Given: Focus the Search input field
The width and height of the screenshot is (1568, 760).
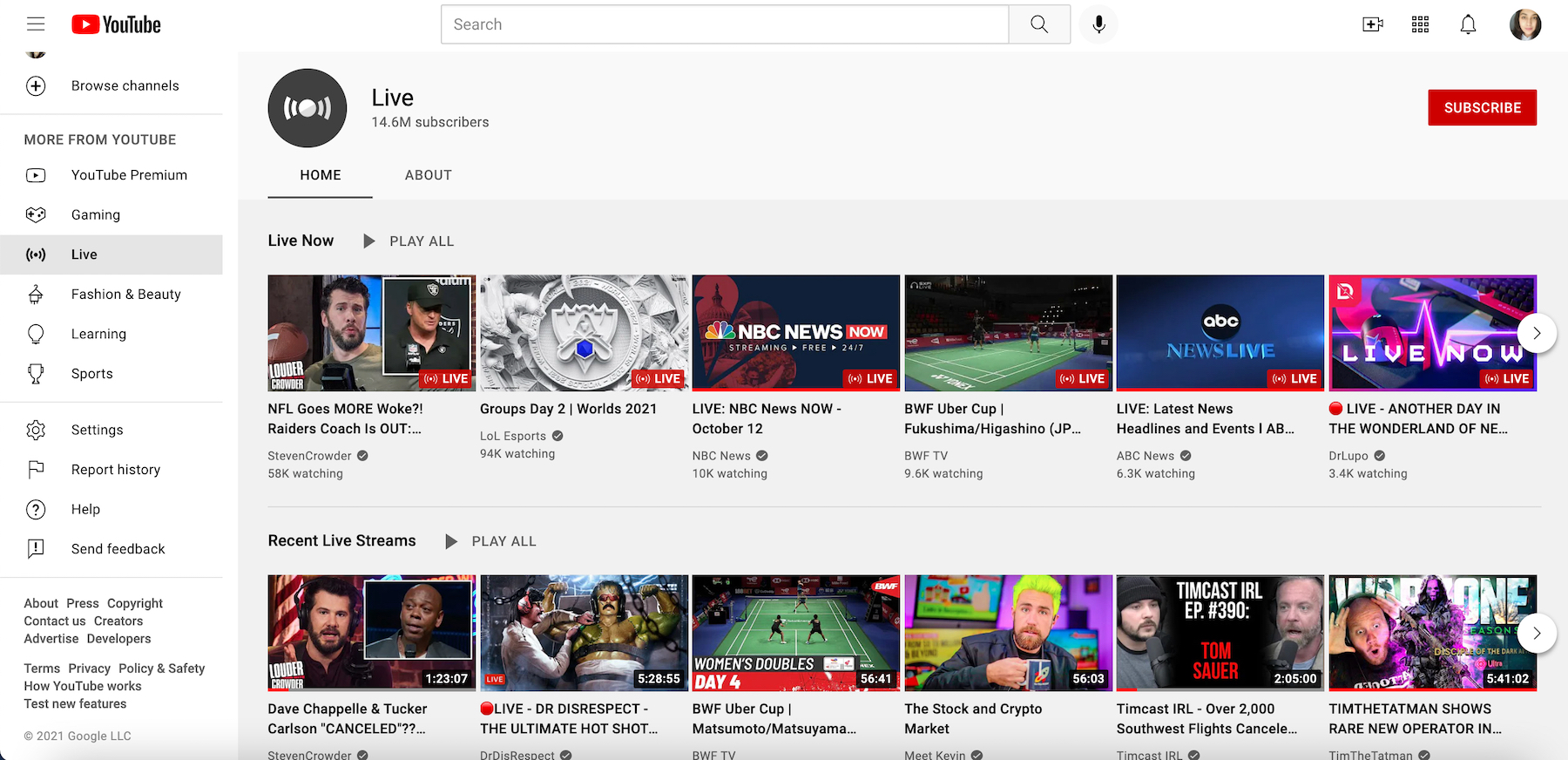Looking at the screenshot, I should point(725,24).
